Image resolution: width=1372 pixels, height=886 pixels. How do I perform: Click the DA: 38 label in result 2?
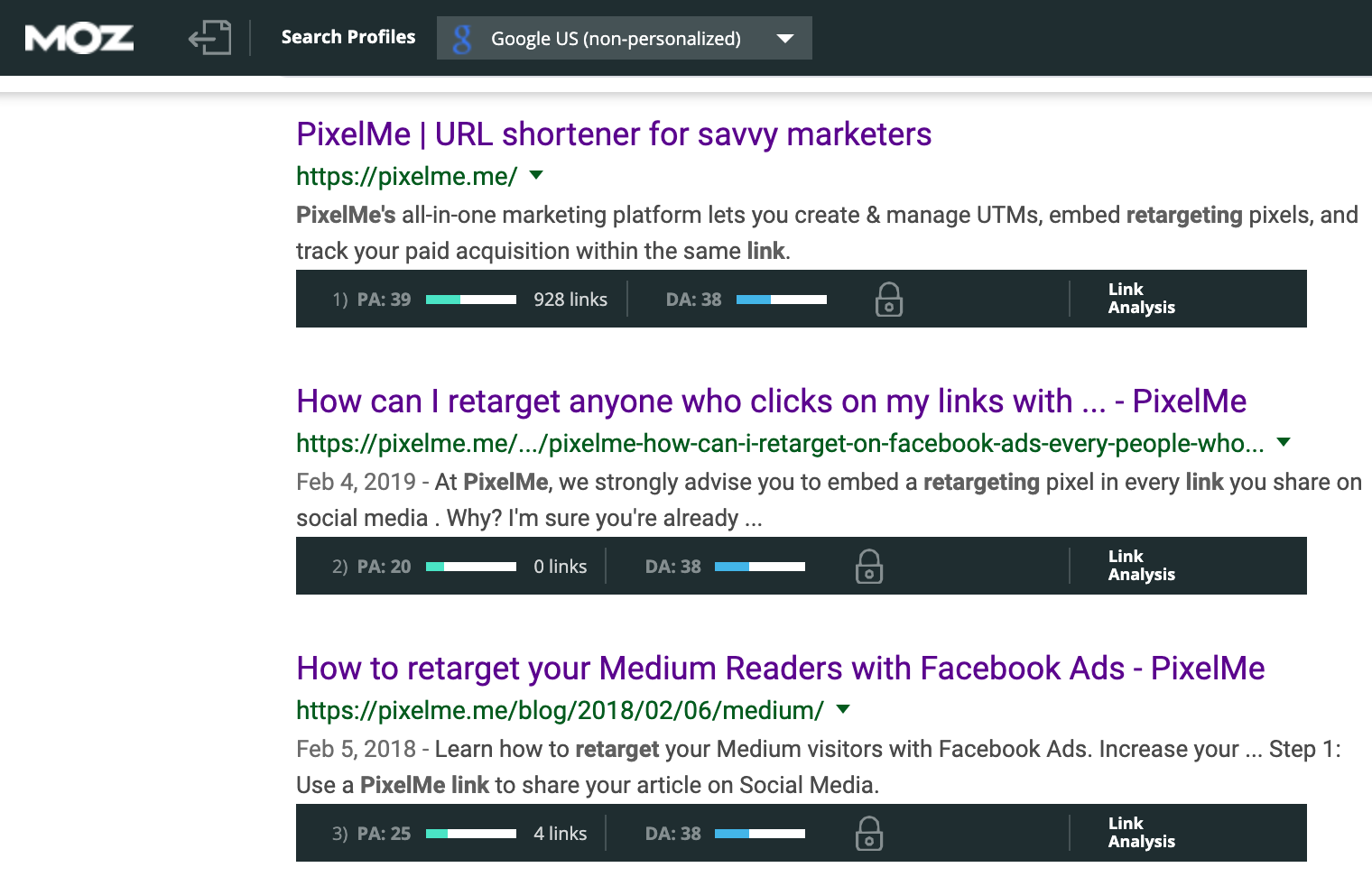pyautogui.click(x=673, y=567)
